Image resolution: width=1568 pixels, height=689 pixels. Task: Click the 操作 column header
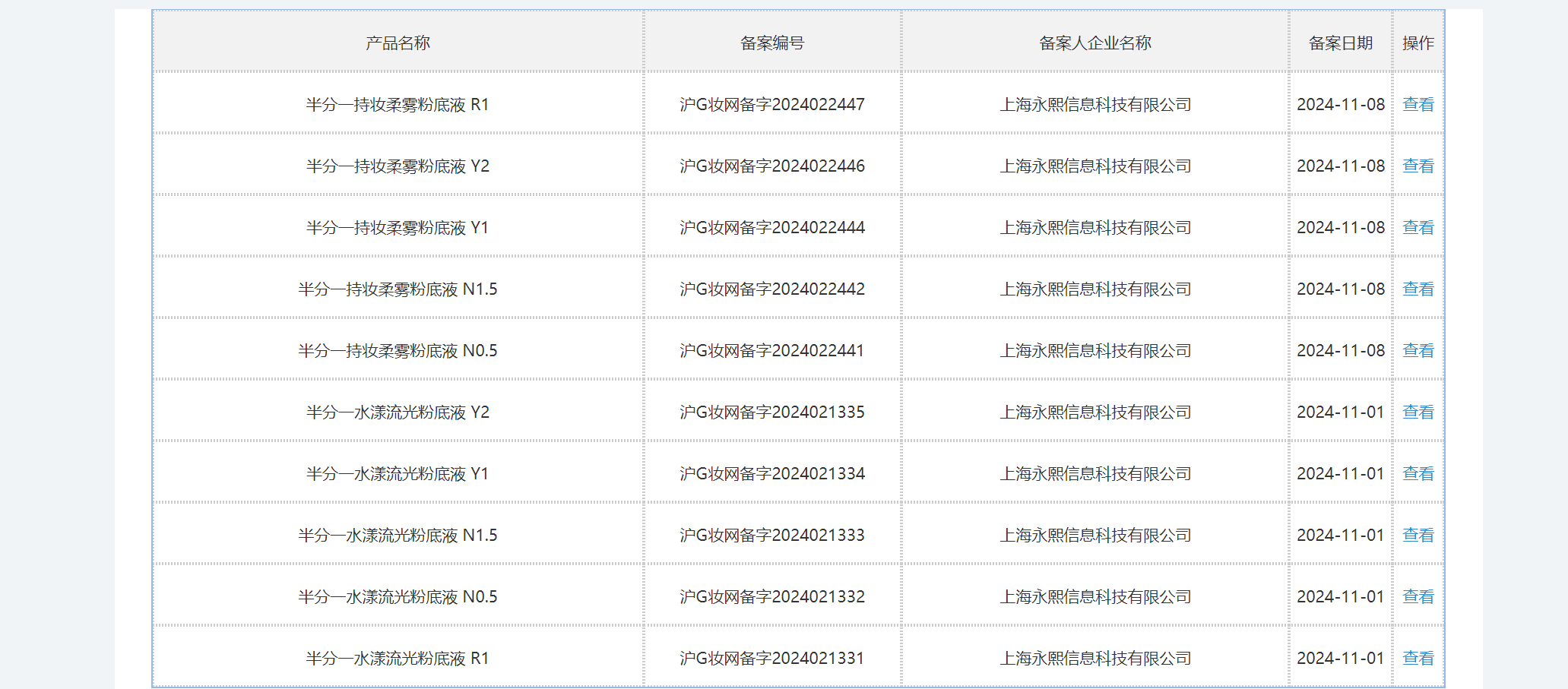click(x=1418, y=43)
